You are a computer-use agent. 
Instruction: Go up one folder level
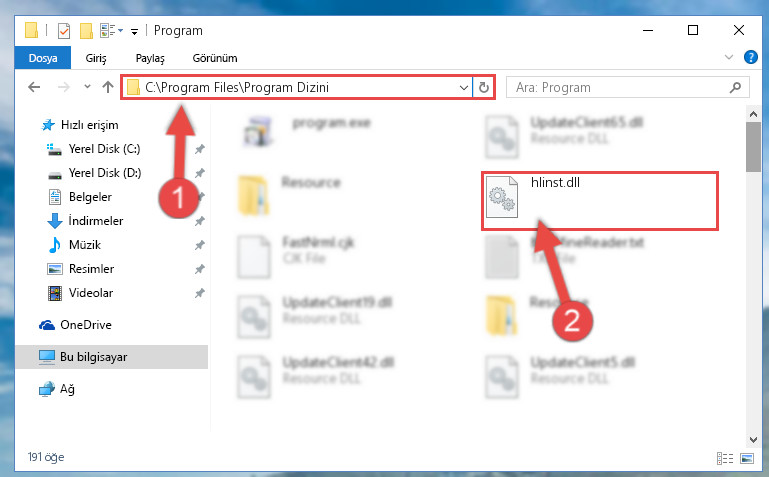[108, 87]
